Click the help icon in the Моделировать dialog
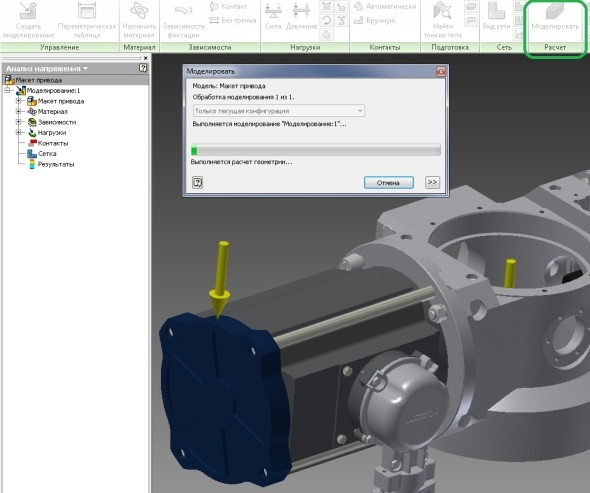The width and height of the screenshot is (590, 493). [x=198, y=183]
